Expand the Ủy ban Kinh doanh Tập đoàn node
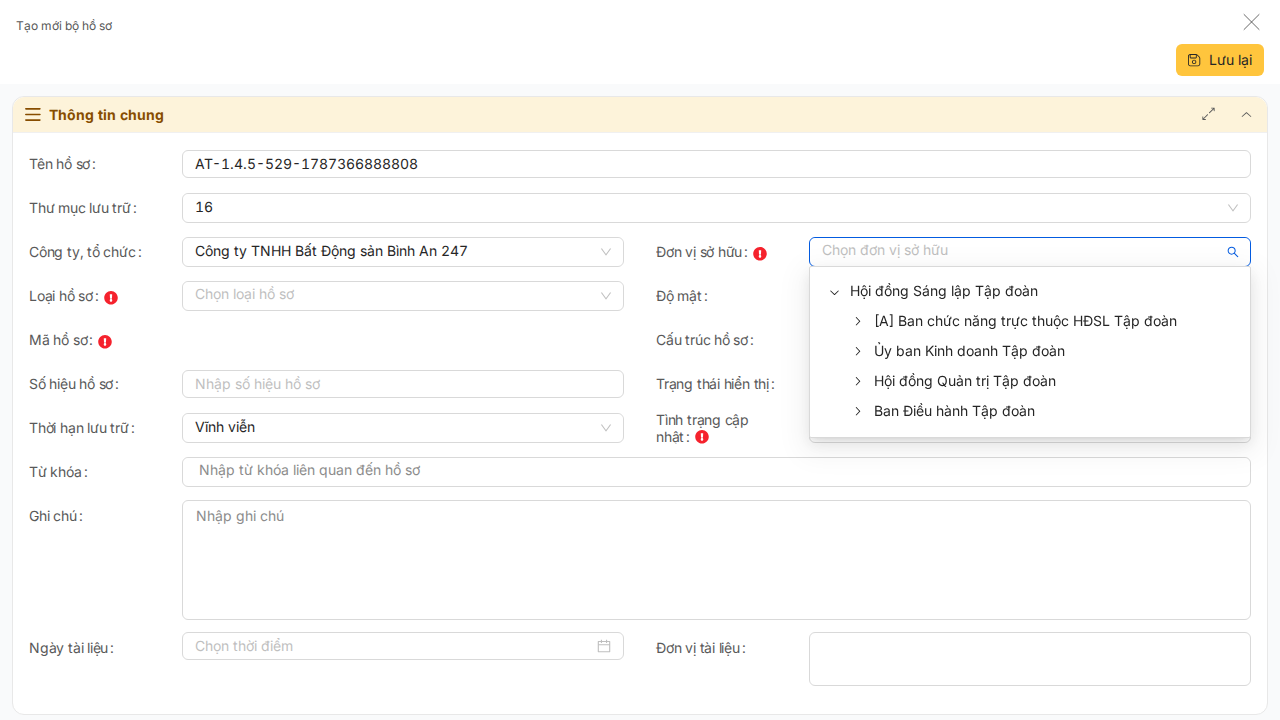Image resolution: width=1280 pixels, height=720 pixels. [x=858, y=352]
